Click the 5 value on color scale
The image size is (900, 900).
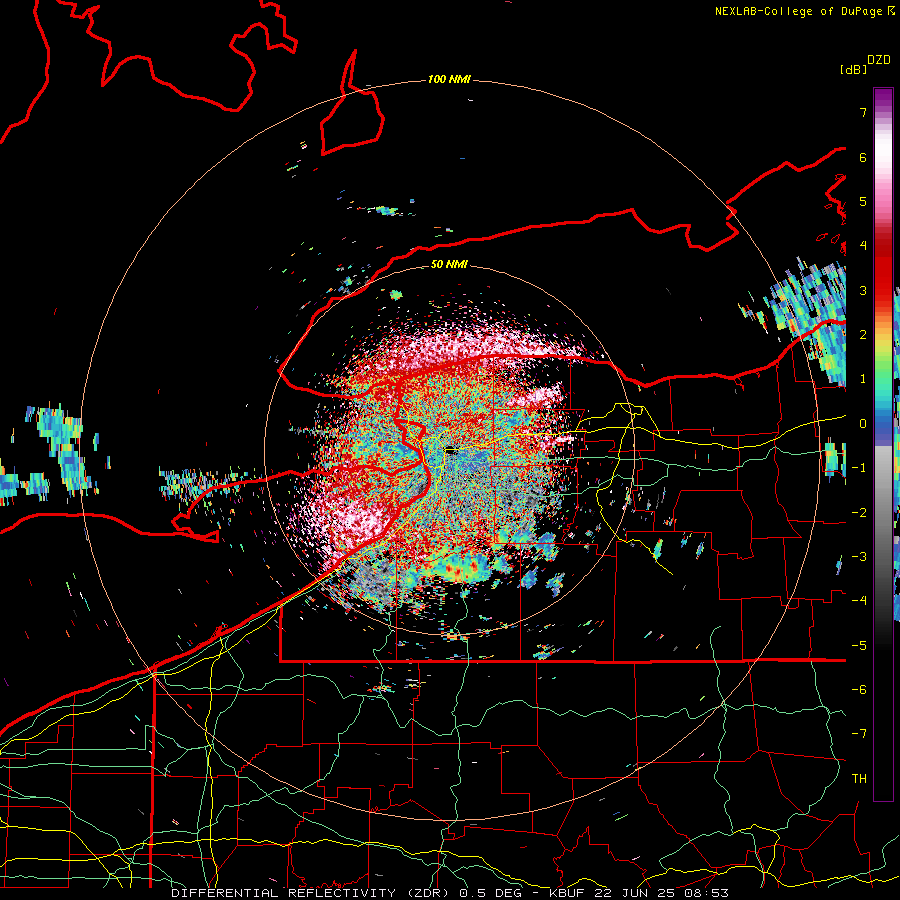tap(863, 201)
